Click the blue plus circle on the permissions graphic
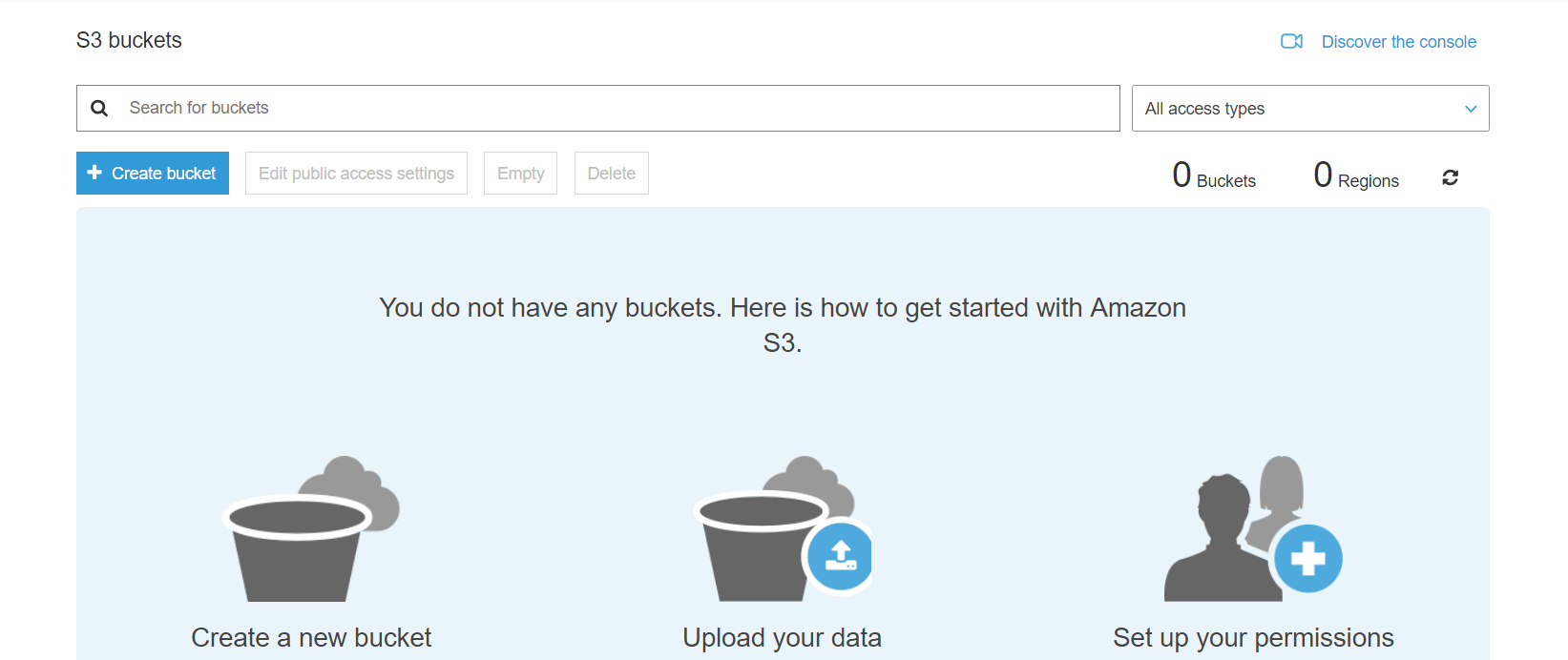Screen dimensions: 1568x660 coord(1307,558)
